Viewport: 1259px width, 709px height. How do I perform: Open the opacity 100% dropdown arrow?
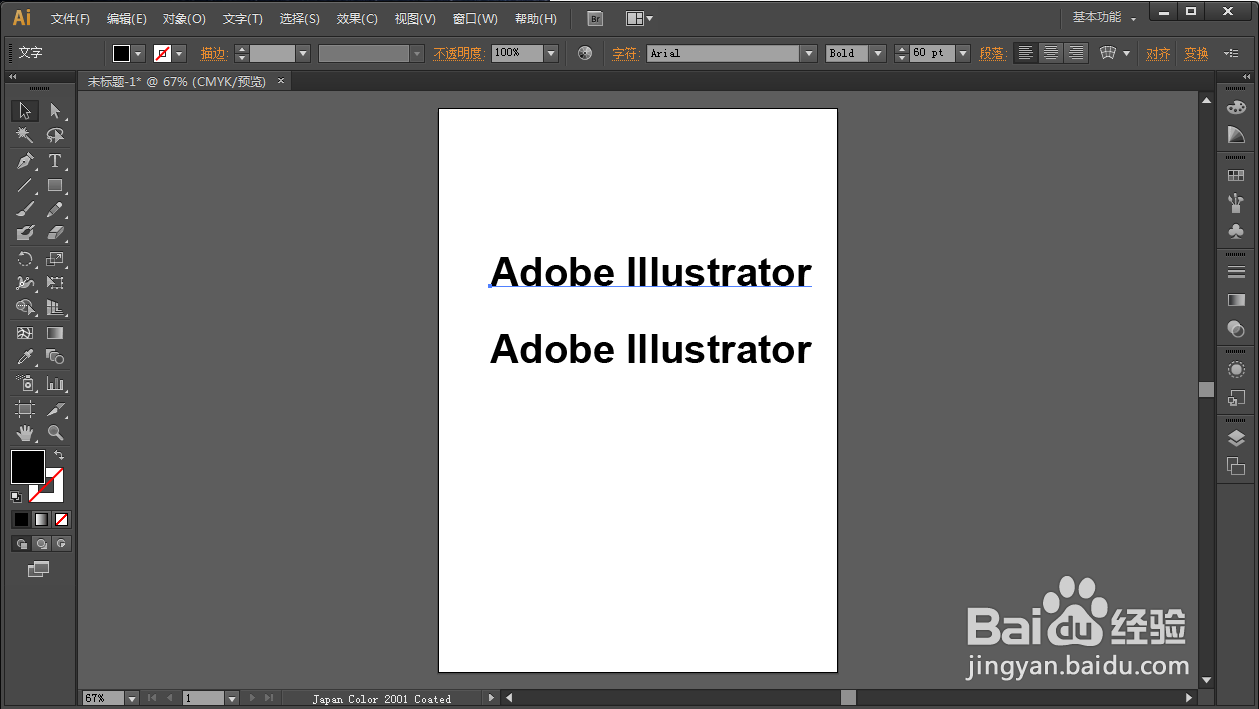pos(551,53)
